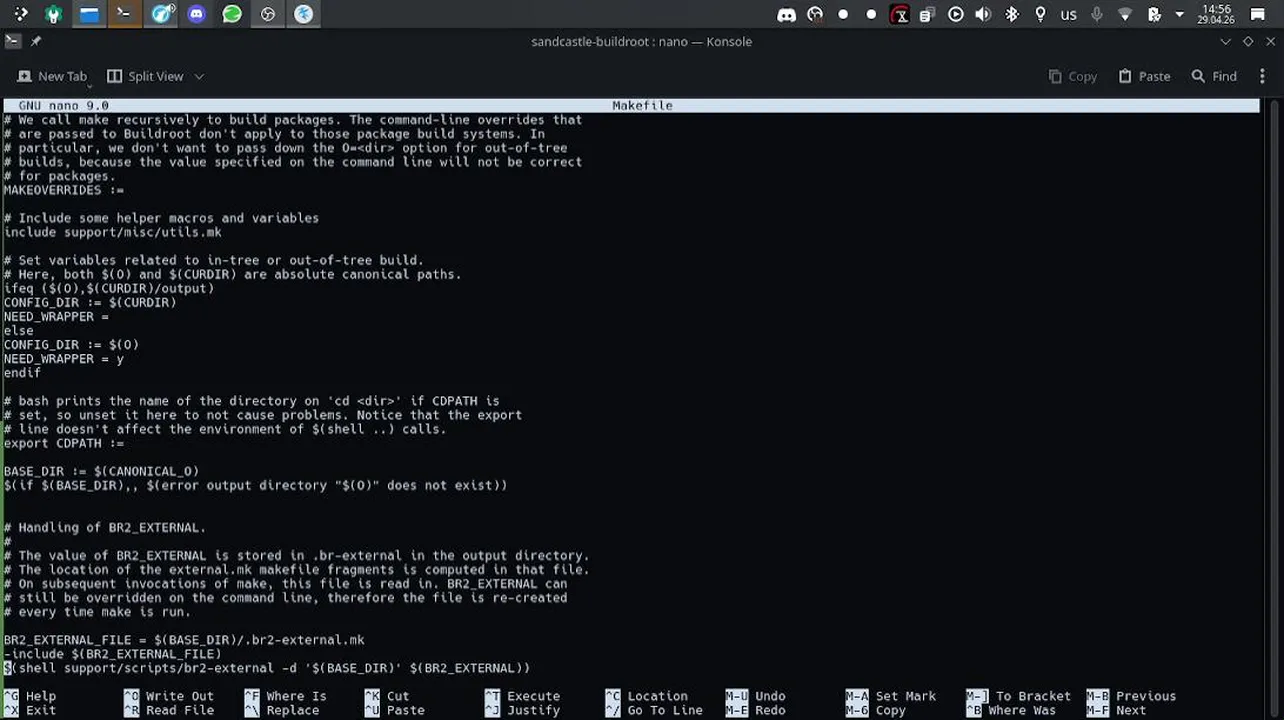This screenshot has width=1284, height=720.
Task: Toggle the pin icon in Konsole title bar
Action: pyautogui.click(x=36, y=41)
